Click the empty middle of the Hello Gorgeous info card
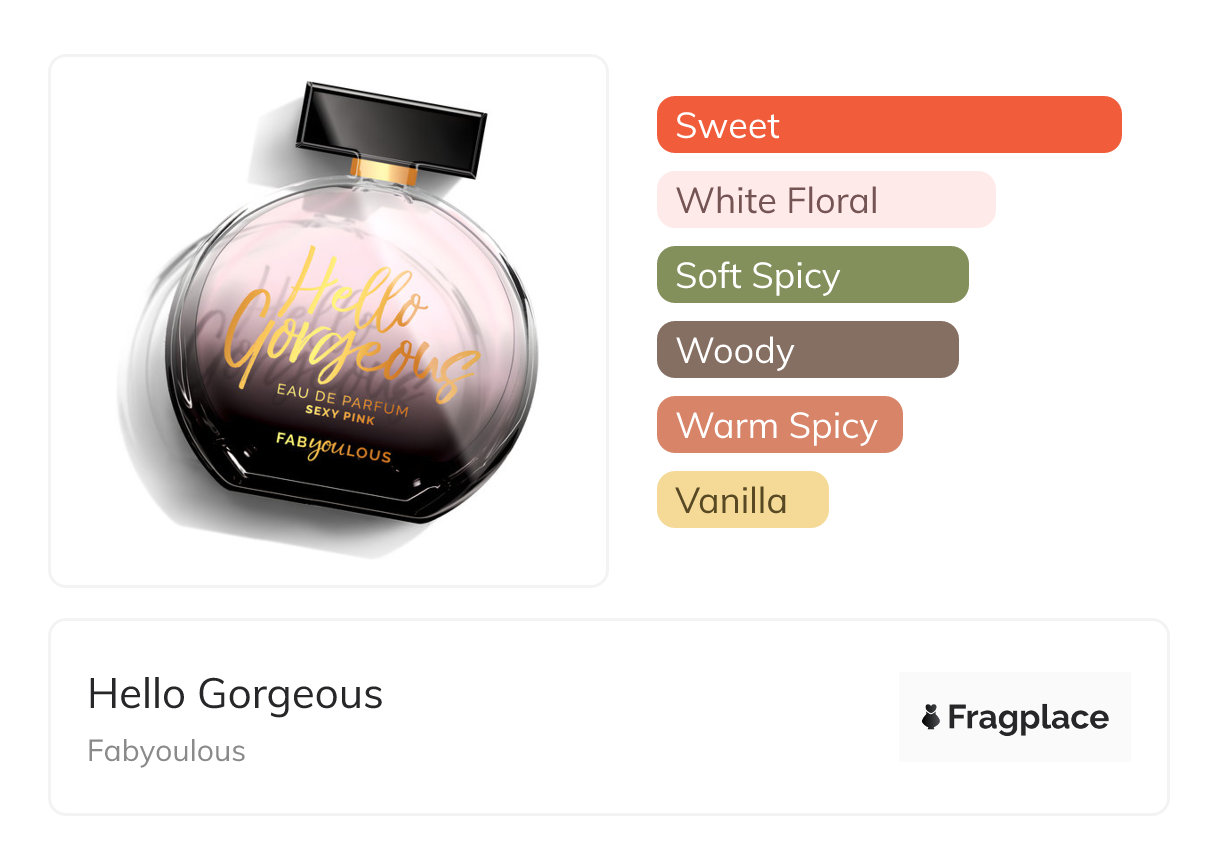 pyautogui.click(x=640, y=717)
